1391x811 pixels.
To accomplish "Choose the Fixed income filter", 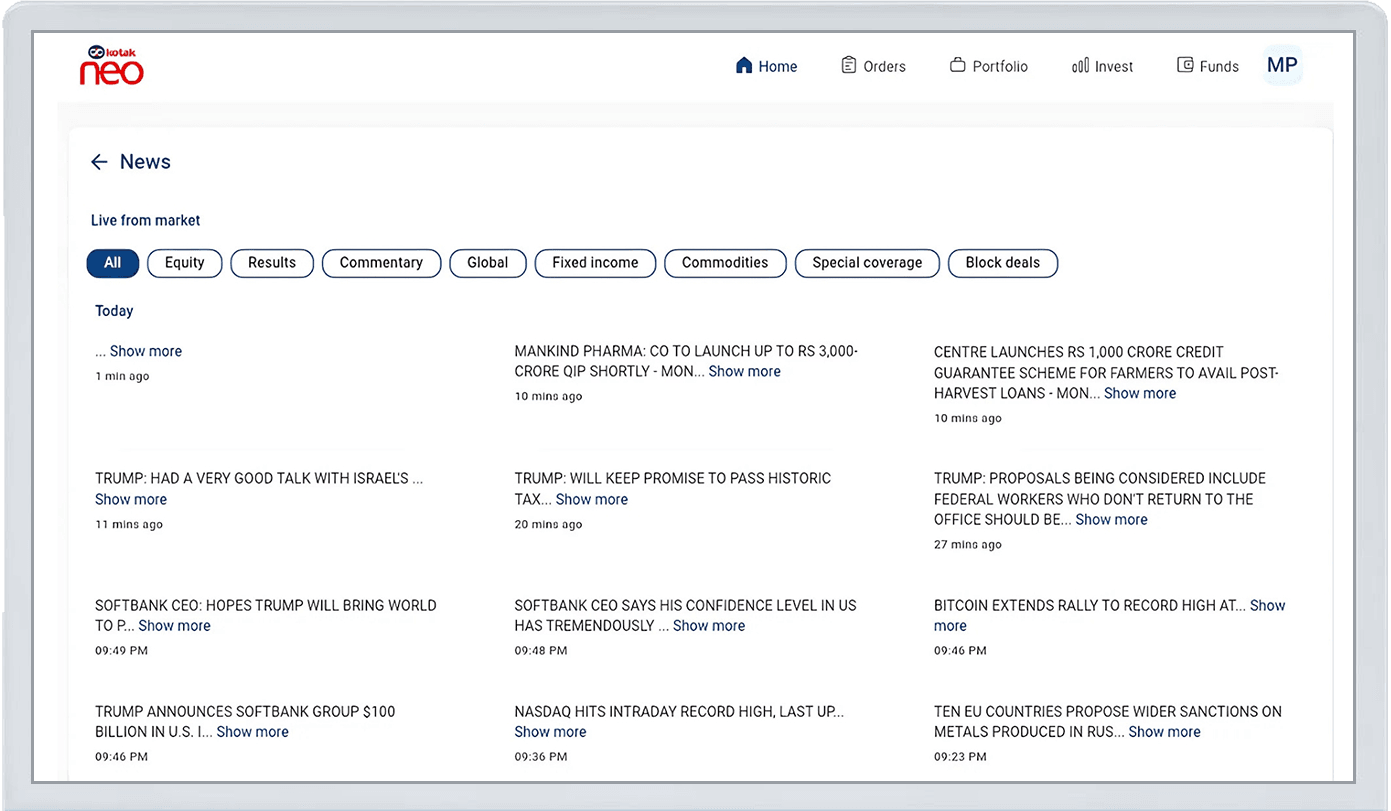I will coord(595,263).
